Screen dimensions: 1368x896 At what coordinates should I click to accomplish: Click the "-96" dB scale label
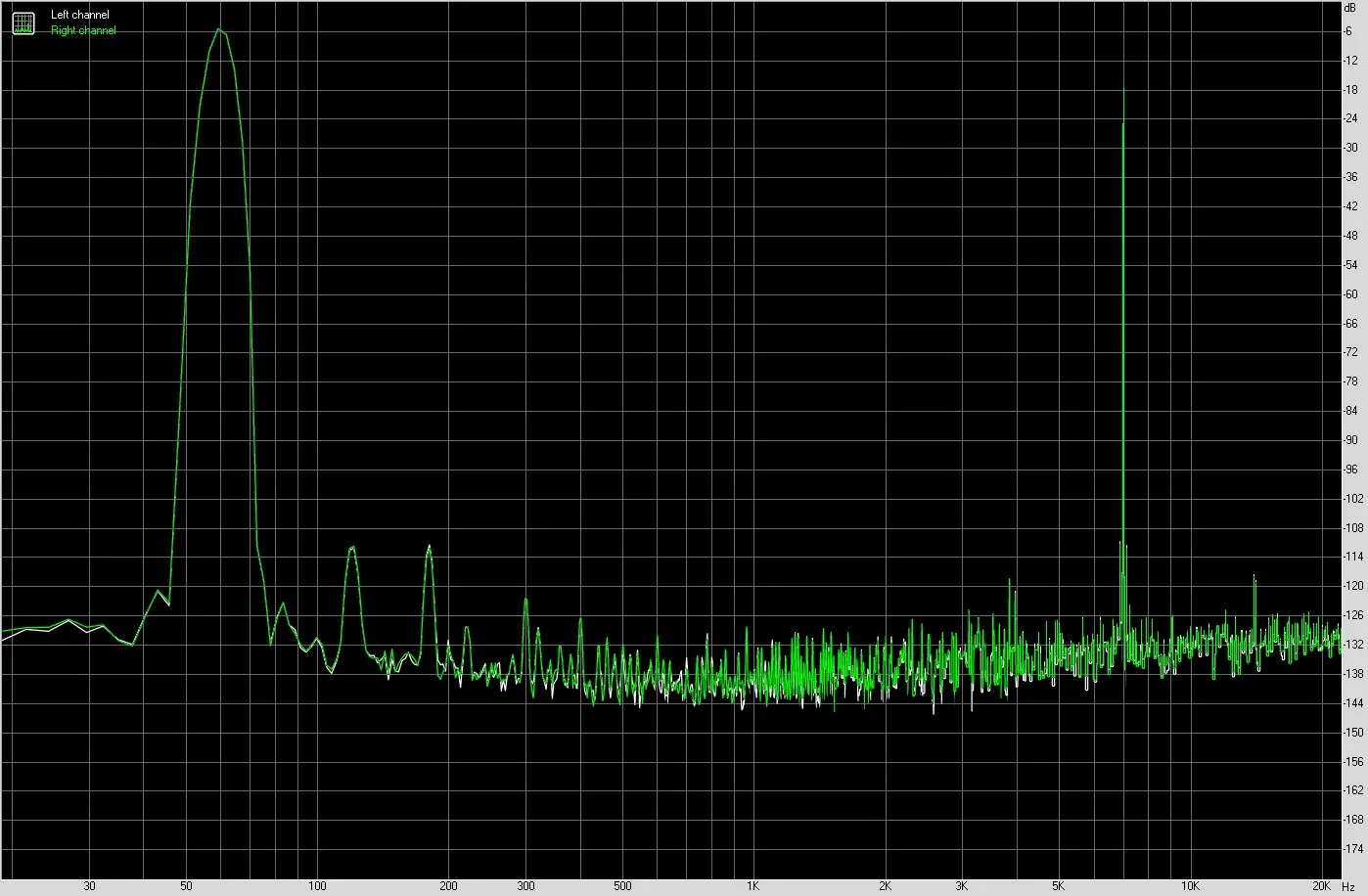click(1350, 470)
